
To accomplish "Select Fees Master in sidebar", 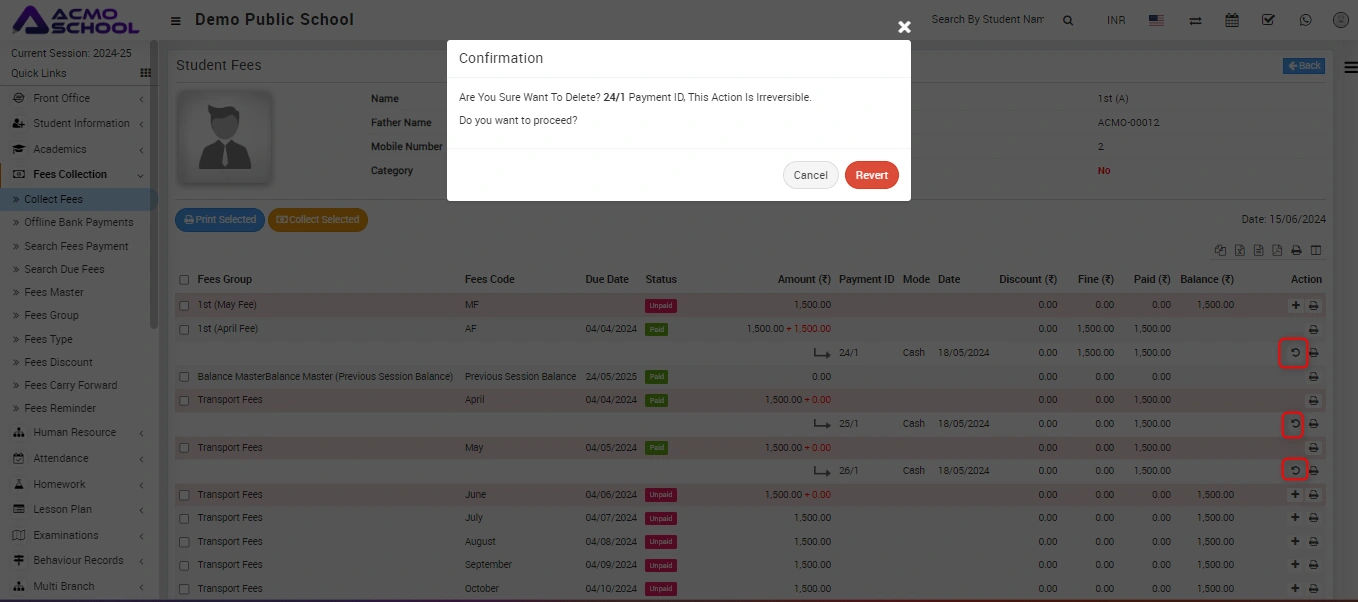I will tap(54, 292).
